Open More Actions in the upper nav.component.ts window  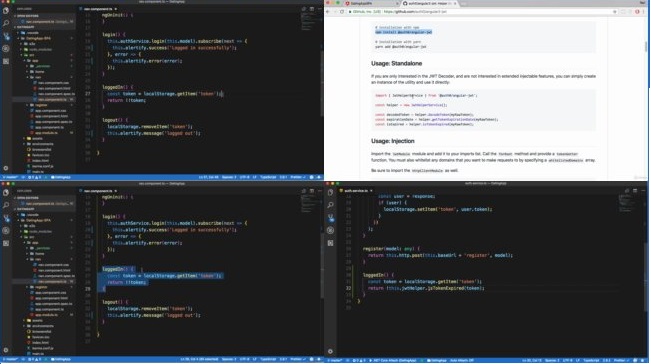pos(319,9)
